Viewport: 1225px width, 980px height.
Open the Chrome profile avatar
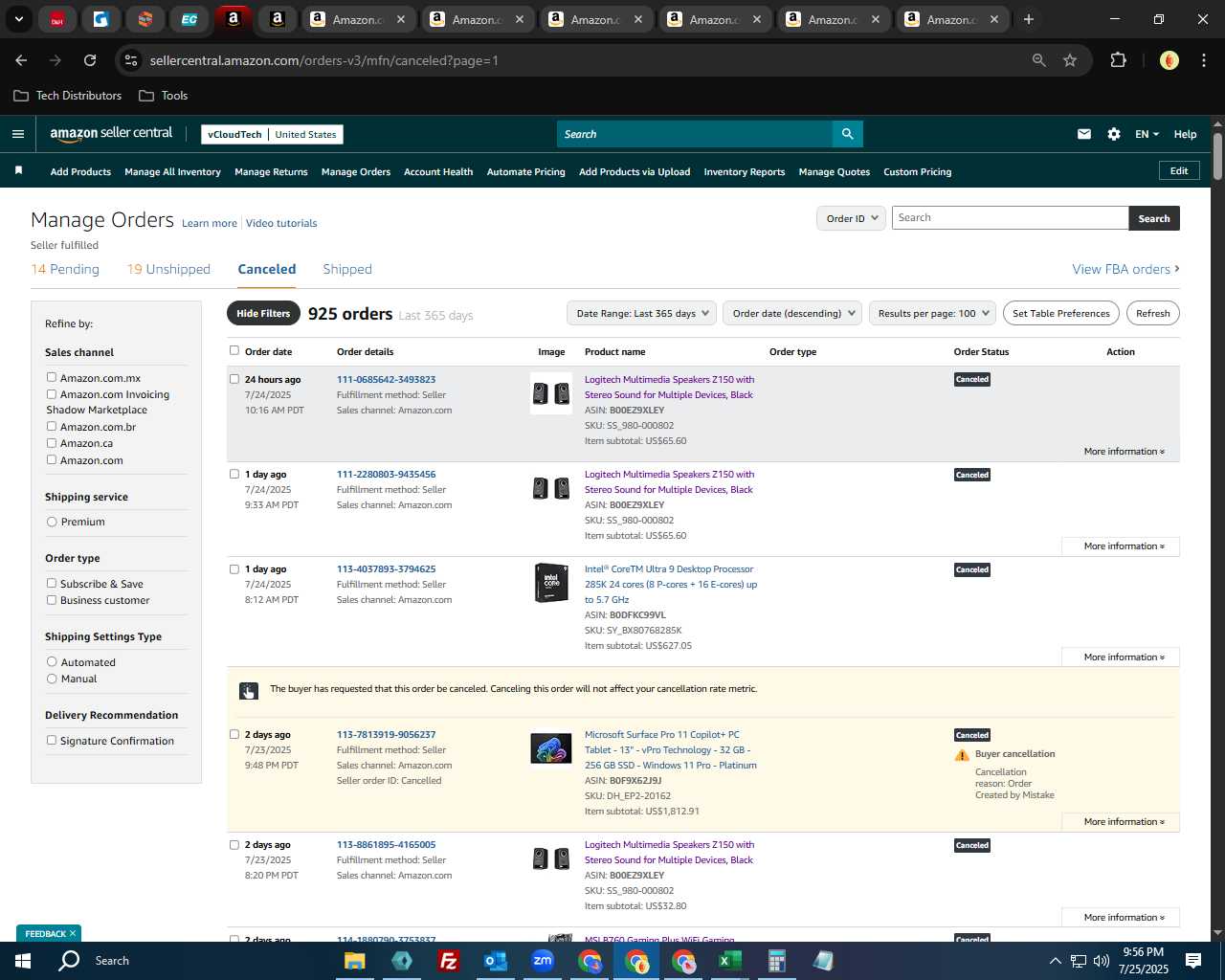tap(1169, 60)
